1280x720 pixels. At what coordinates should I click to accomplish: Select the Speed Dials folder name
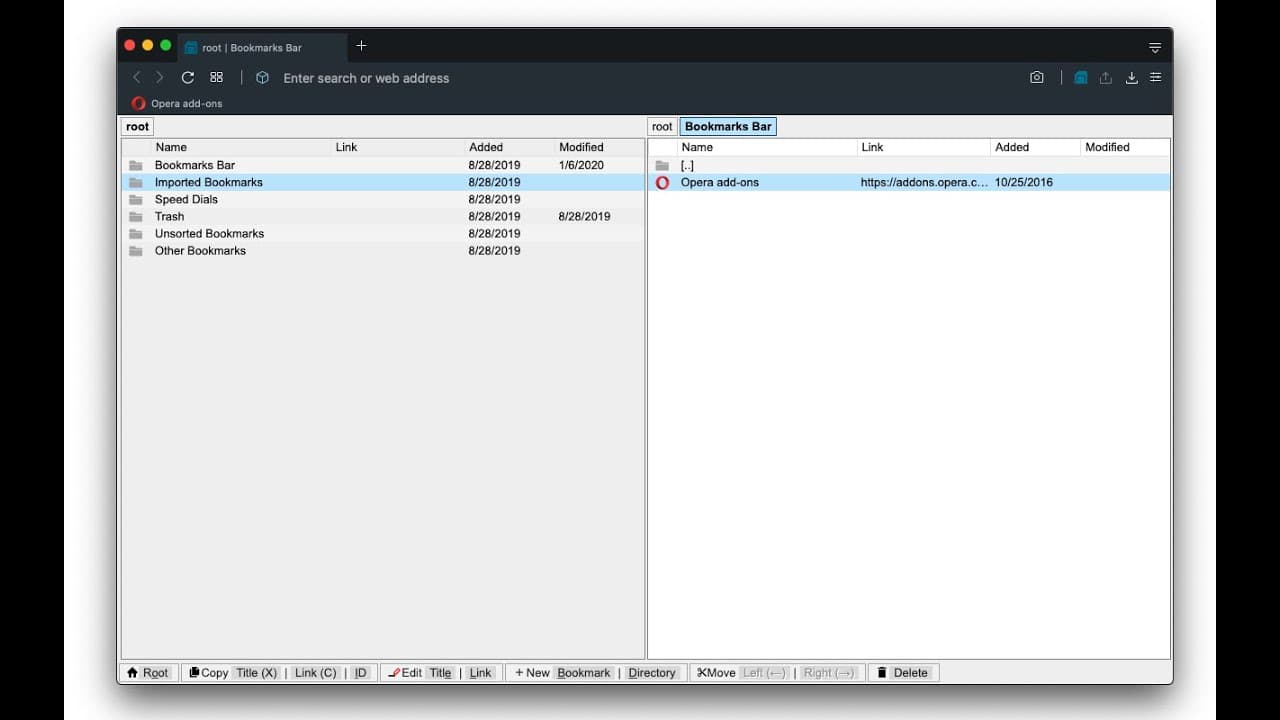click(186, 199)
